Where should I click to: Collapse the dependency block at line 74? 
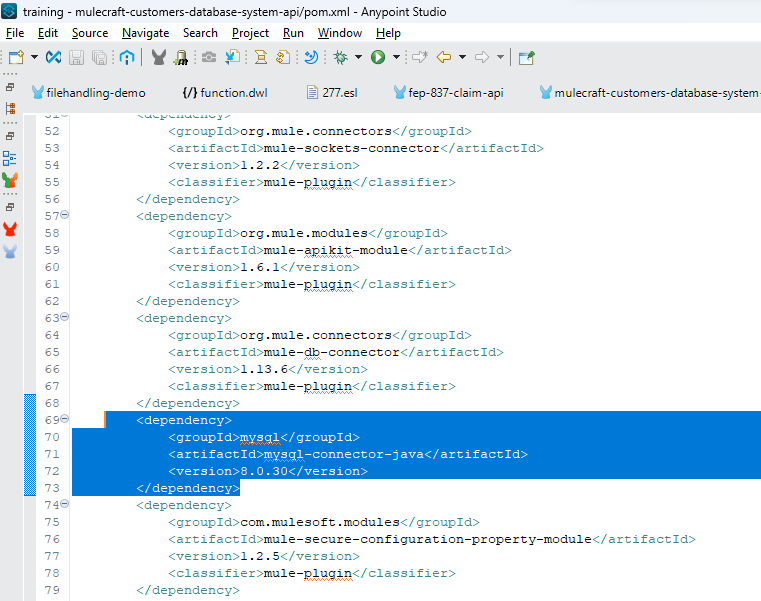pyautogui.click(x=65, y=505)
